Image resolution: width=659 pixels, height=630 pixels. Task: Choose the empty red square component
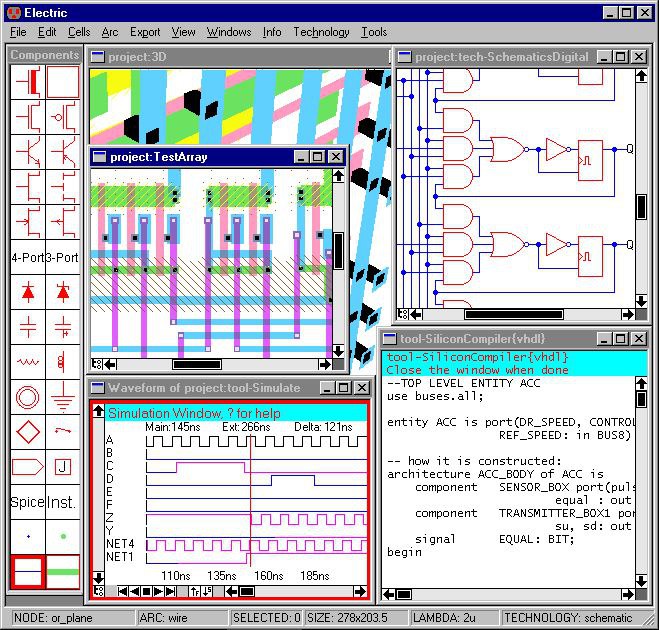tap(63, 82)
